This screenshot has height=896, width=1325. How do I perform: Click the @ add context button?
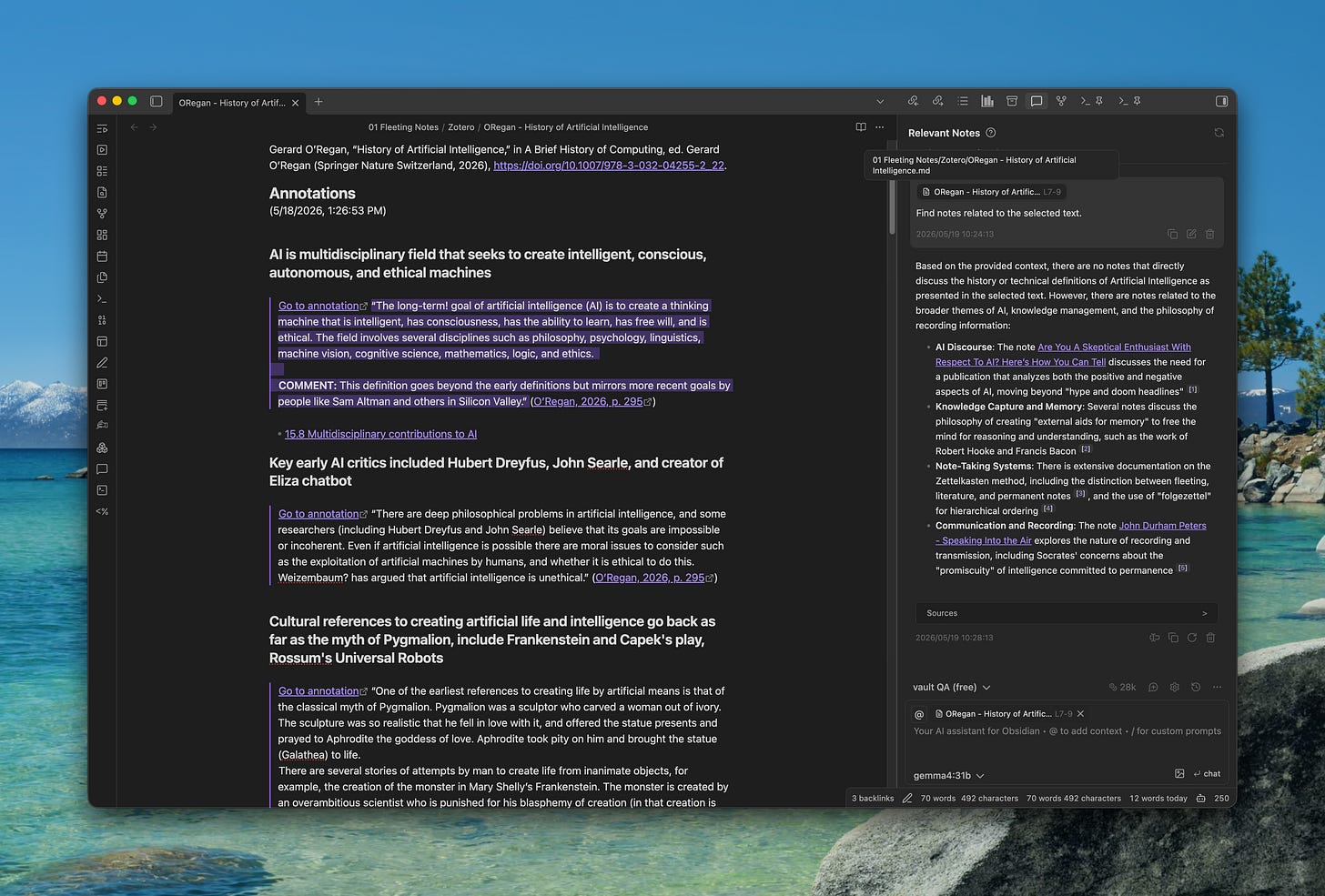[919, 714]
